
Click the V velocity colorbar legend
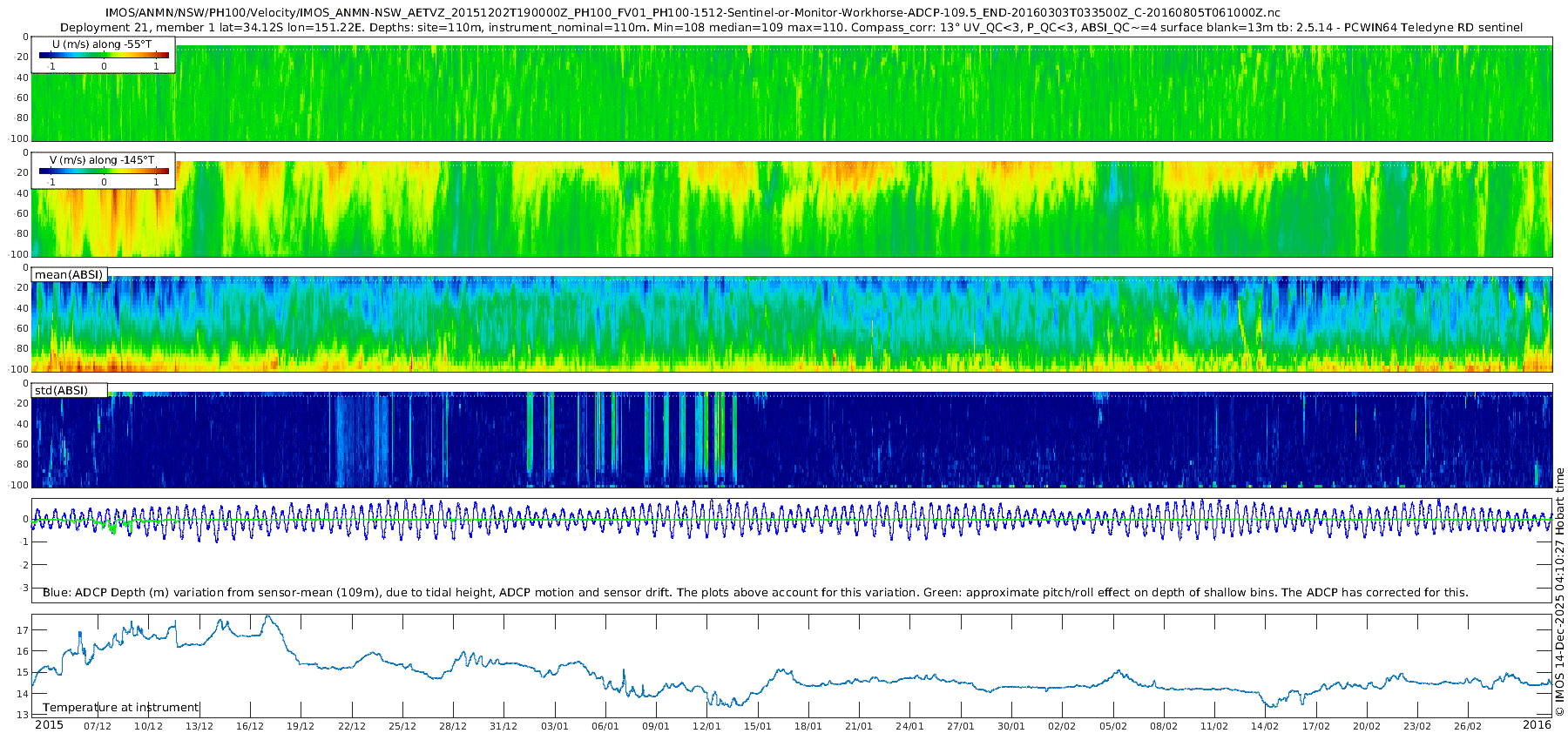(104, 172)
